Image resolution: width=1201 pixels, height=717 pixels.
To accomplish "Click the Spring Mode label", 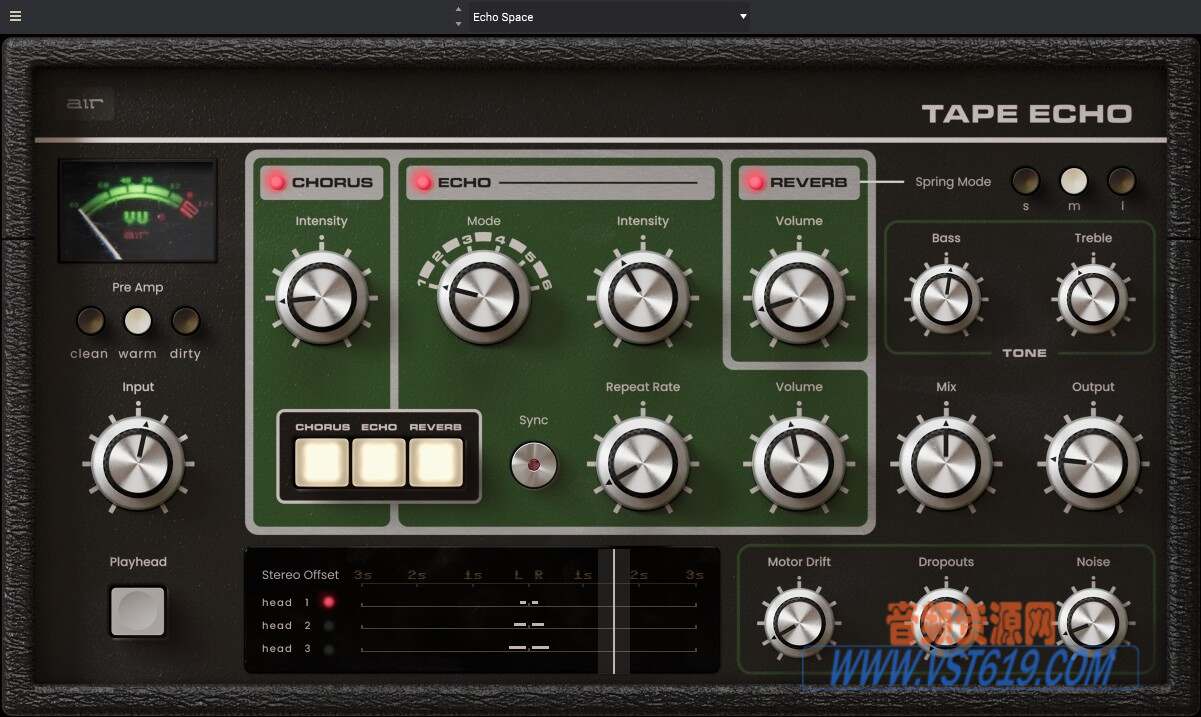I will [x=953, y=182].
